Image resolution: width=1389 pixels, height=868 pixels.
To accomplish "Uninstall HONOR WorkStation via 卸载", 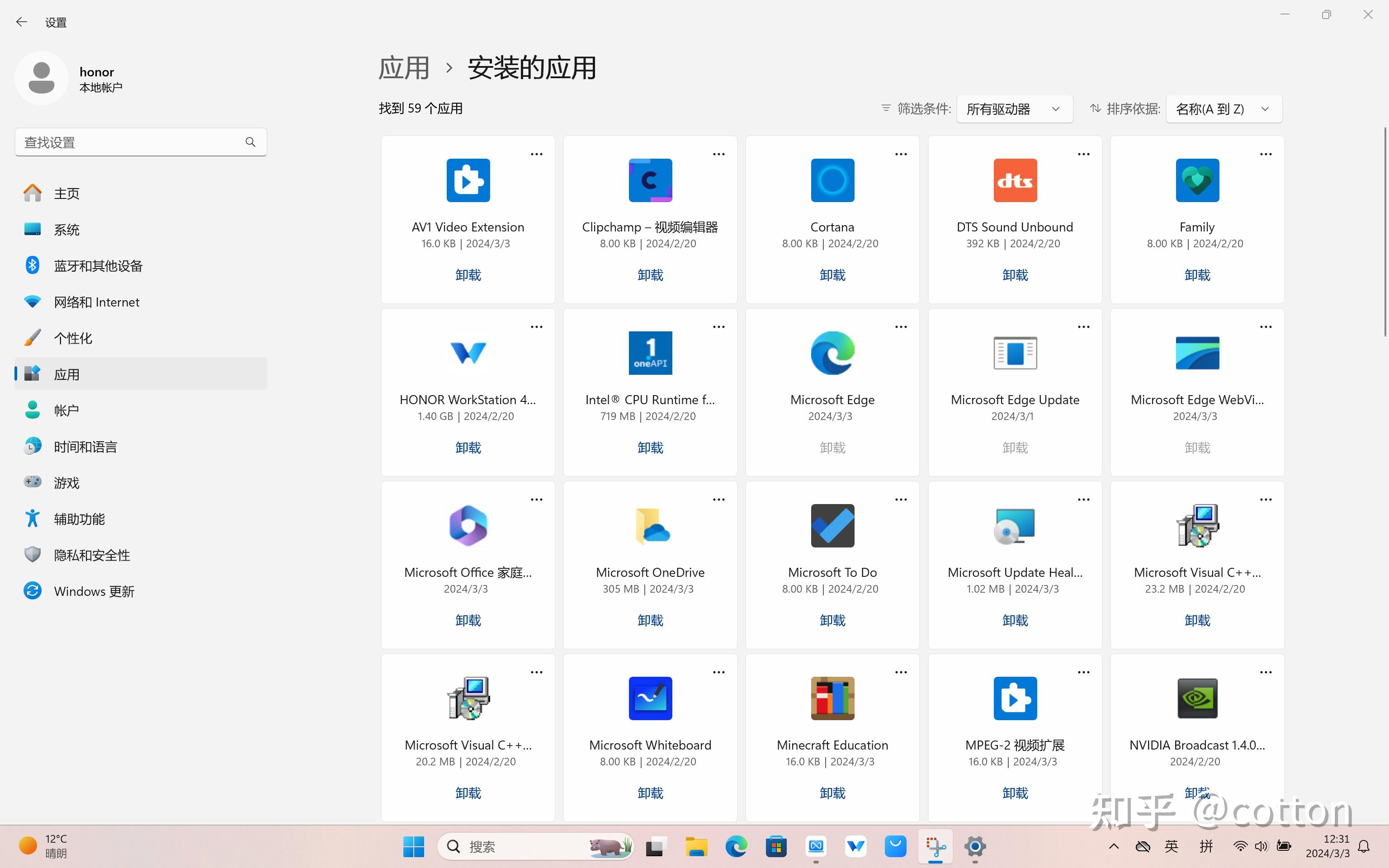I will pos(468,448).
